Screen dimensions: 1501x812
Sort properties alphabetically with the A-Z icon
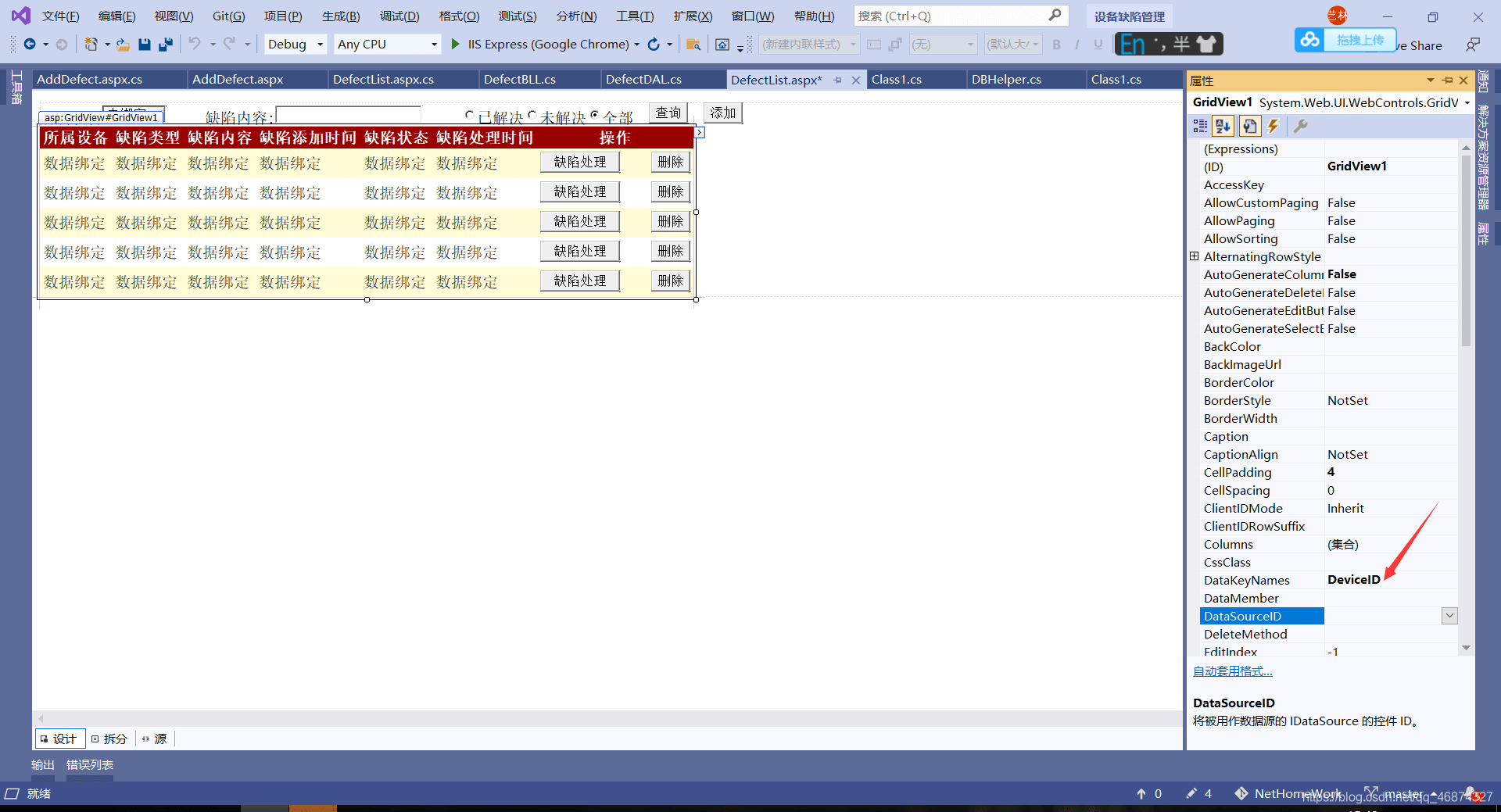[x=1223, y=126]
